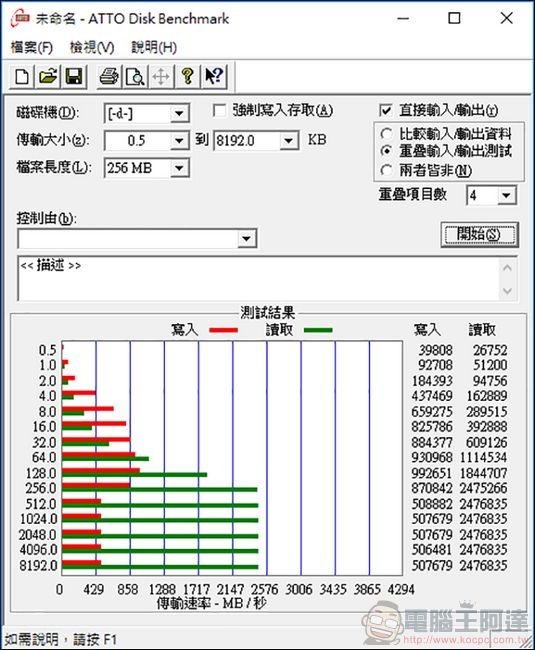Enable the 強制寫入存取(A) checkbox
This screenshot has height=650, width=535.
pyautogui.click(x=219, y=111)
